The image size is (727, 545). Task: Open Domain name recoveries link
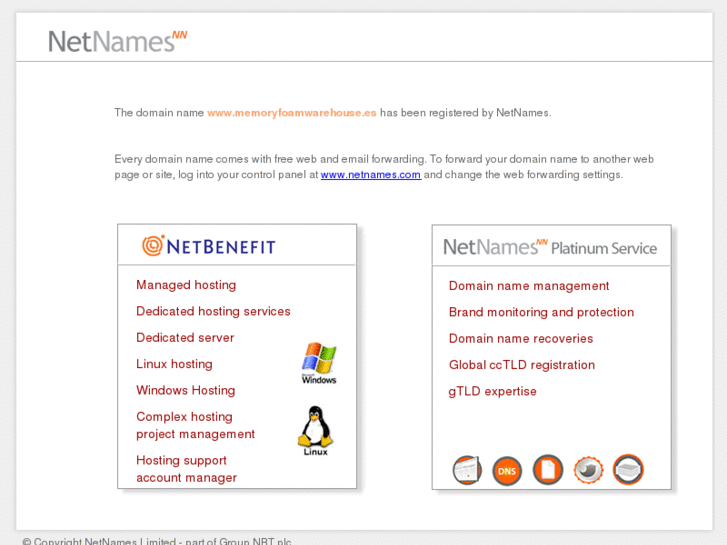(521, 339)
